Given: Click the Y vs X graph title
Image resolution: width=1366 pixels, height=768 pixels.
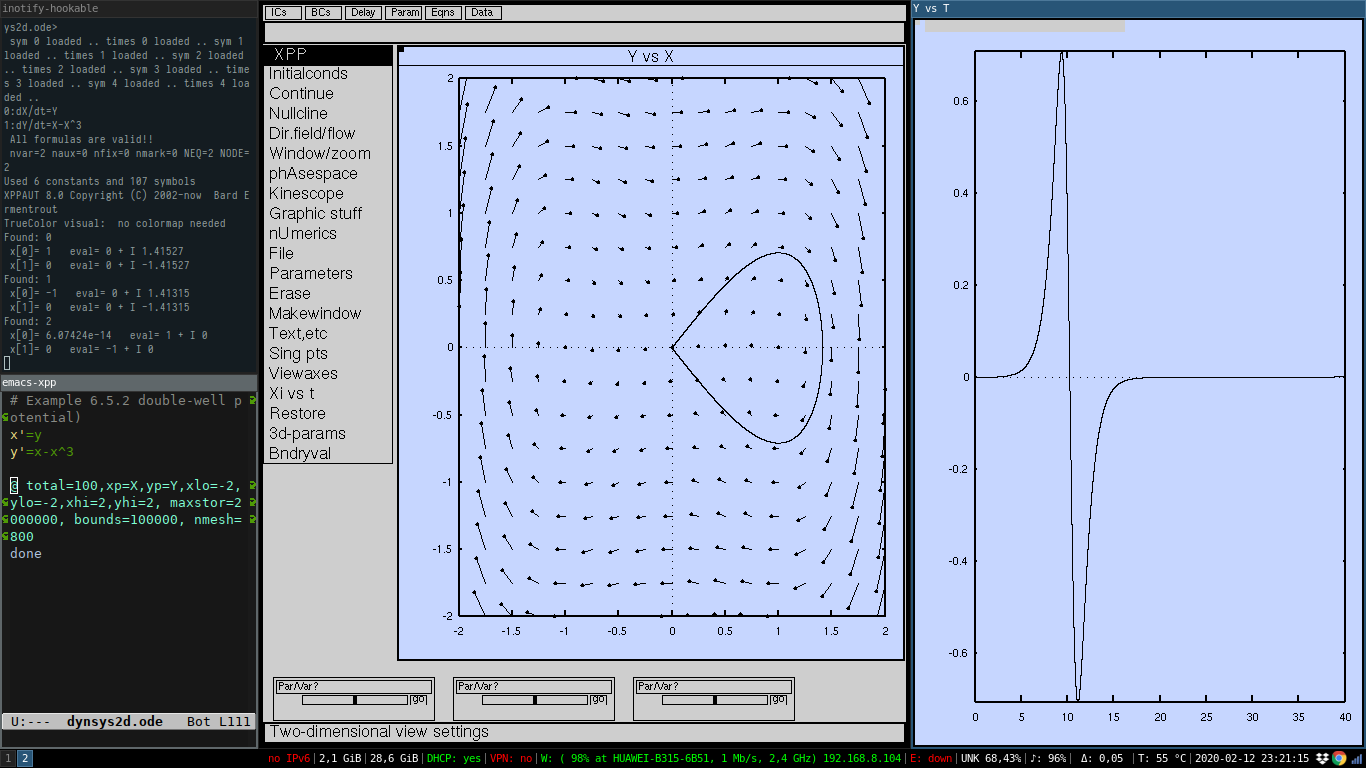Looking at the screenshot, I should click(650, 57).
